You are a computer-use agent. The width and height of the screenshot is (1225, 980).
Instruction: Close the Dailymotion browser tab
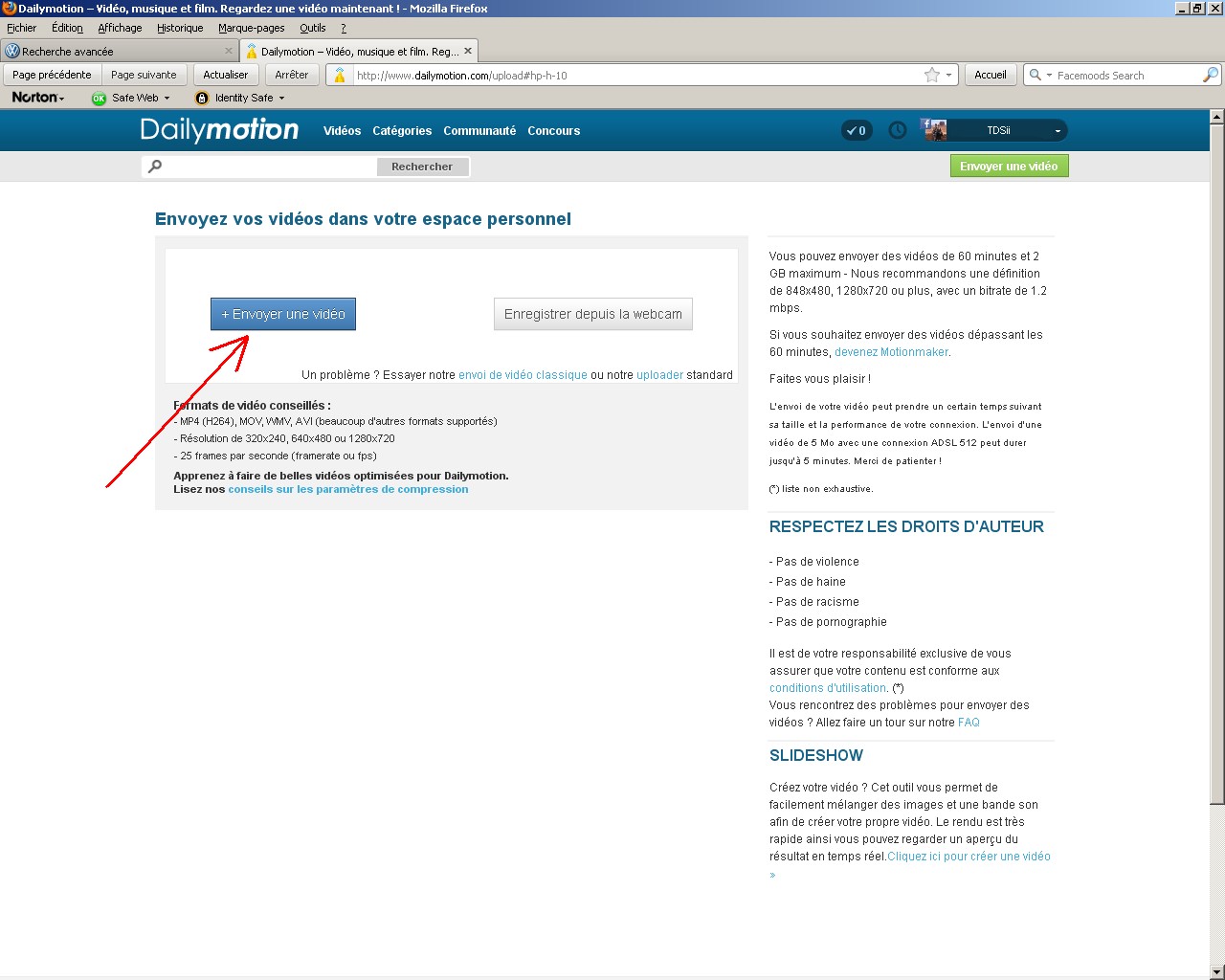pyautogui.click(x=468, y=51)
